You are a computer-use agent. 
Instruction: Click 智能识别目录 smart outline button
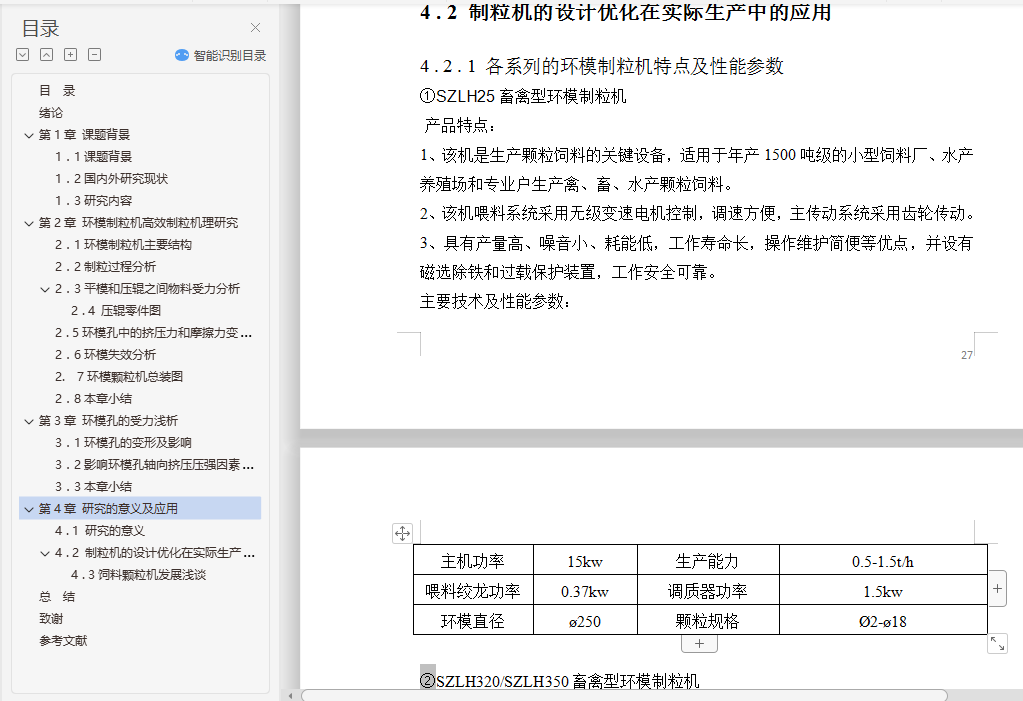pos(221,55)
